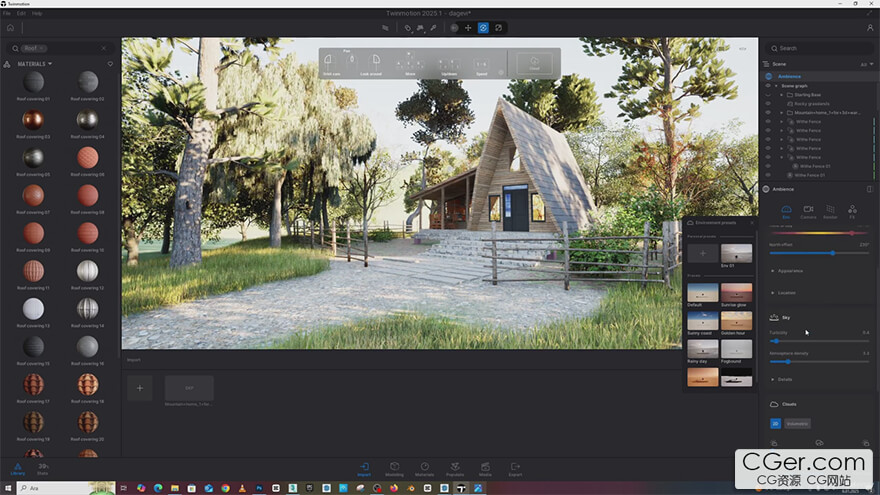Image resolution: width=880 pixels, height=495 pixels.
Task: Toggle favorites heart filter in library
Action: 110,64
